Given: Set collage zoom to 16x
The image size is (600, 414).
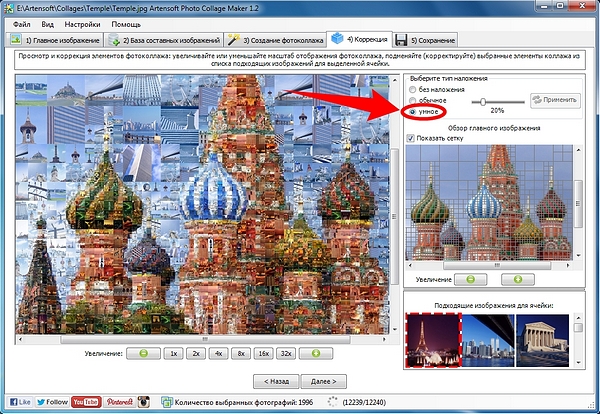Looking at the screenshot, I should point(263,354).
